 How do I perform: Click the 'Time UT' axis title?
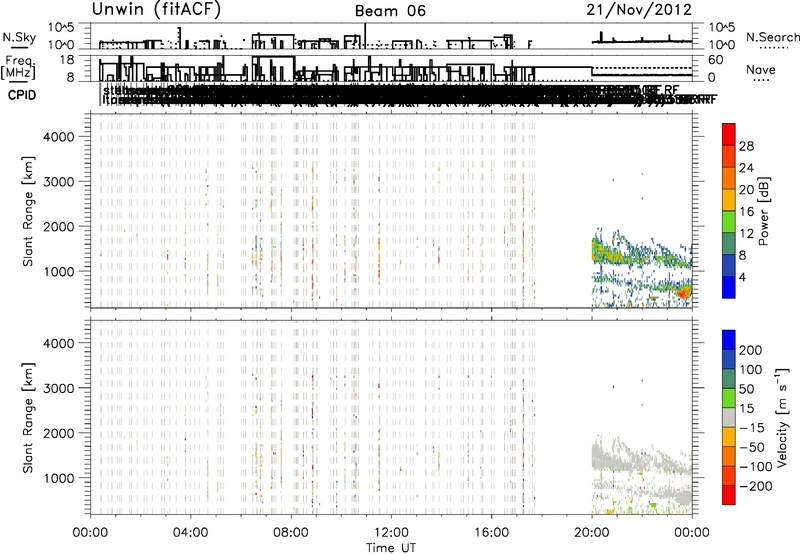click(391, 548)
